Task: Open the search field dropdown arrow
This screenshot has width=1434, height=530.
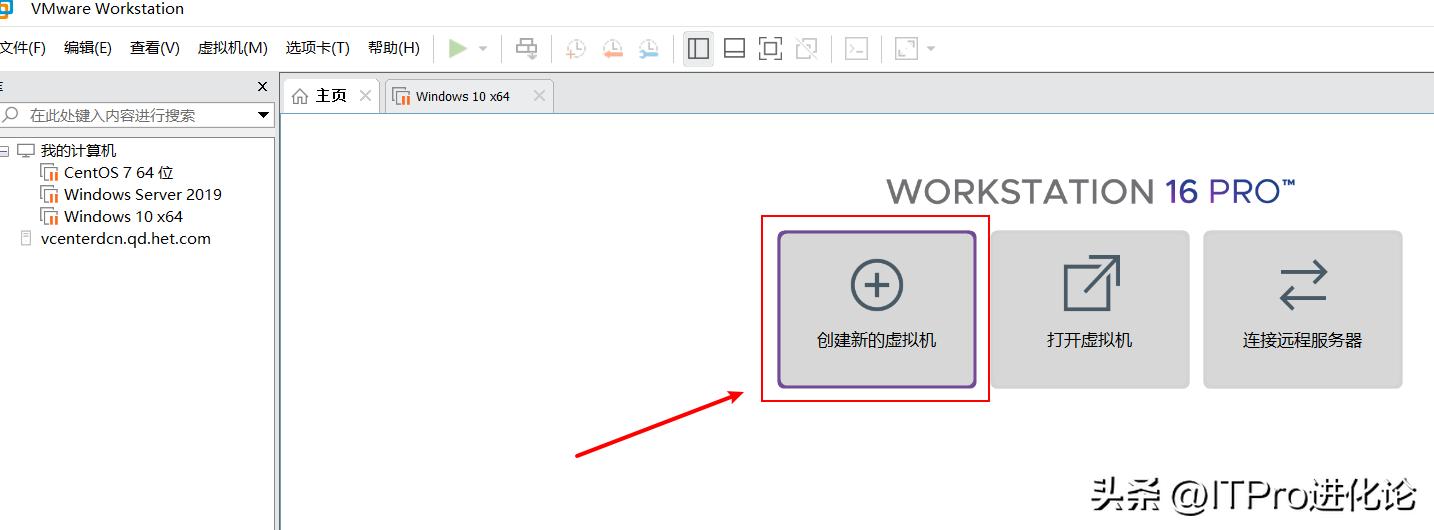Action: 264,115
